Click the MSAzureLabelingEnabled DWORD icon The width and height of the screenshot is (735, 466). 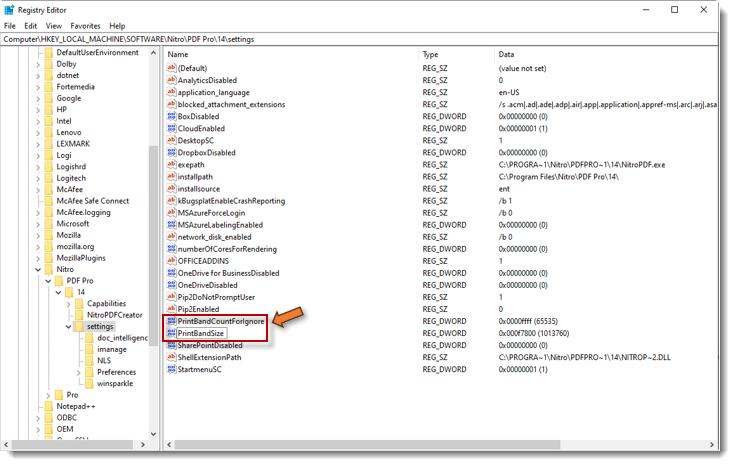pyautogui.click(x=172, y=225)
